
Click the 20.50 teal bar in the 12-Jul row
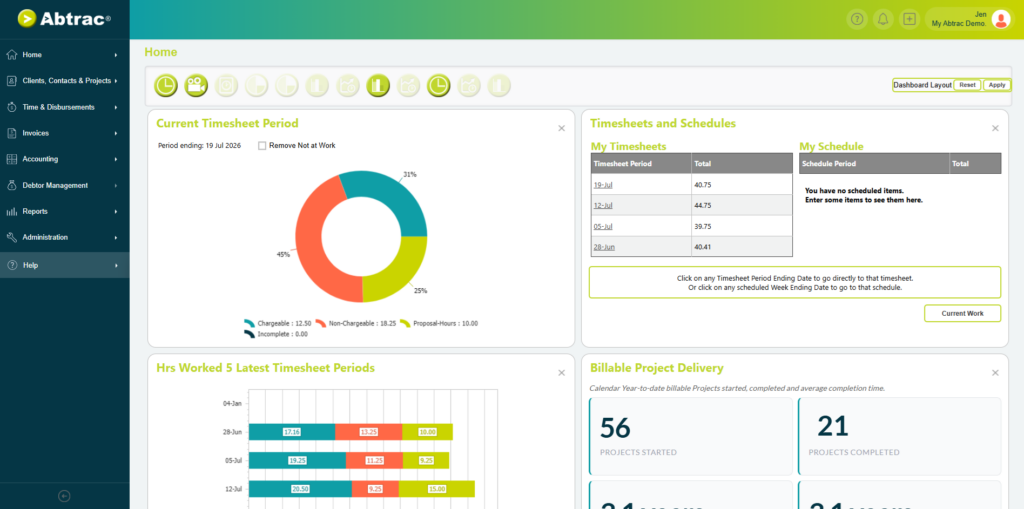[300, 489]
